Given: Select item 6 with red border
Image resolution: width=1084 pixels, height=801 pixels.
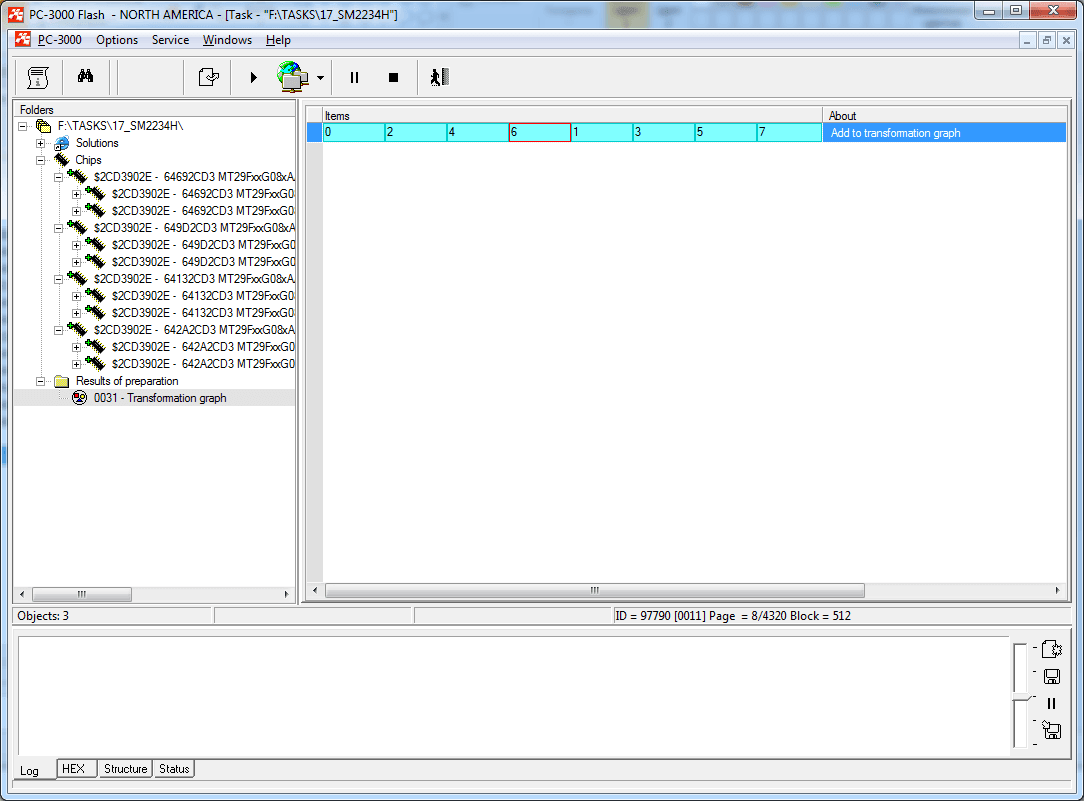Looking at the screenshot, I should [539, 132].
